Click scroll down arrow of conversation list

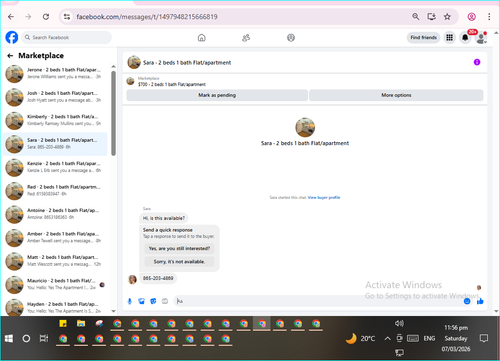(113, 311)
